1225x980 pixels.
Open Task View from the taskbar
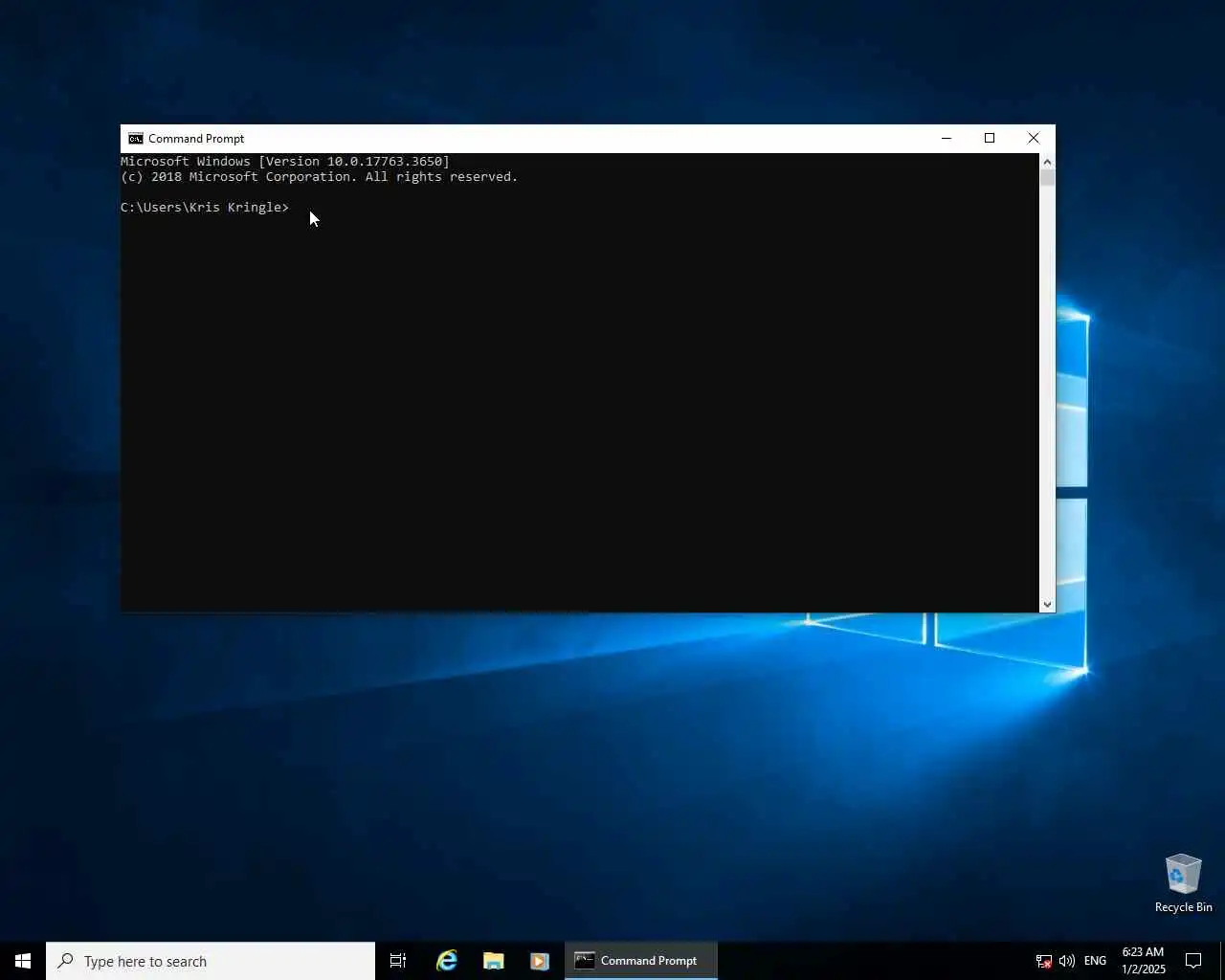(398, 961)
